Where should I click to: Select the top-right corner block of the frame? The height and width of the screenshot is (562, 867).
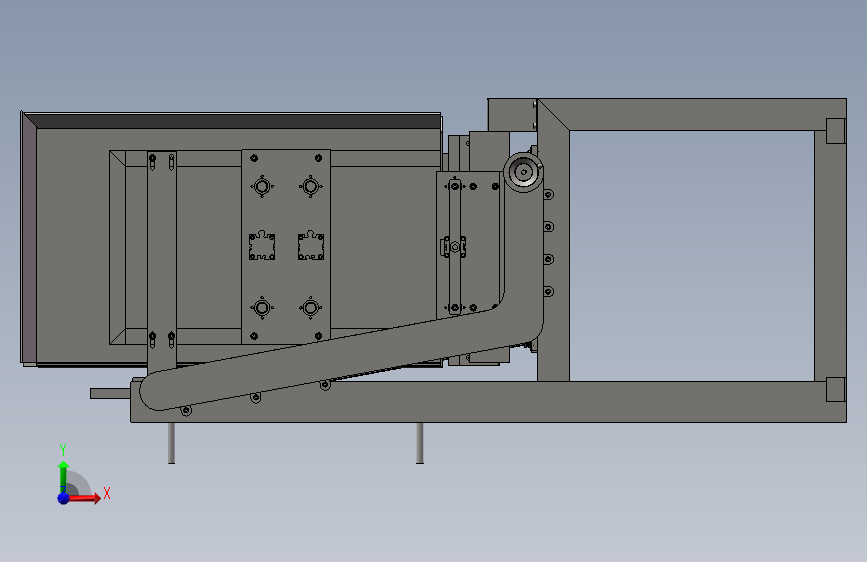(835, 131)
